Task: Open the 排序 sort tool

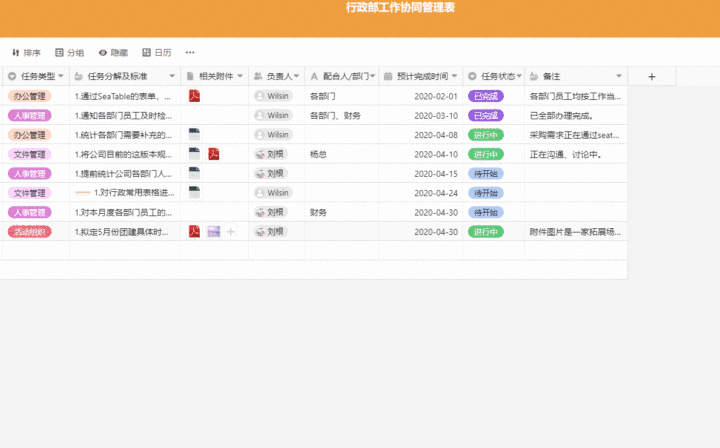Action: (x=26, y=53)
